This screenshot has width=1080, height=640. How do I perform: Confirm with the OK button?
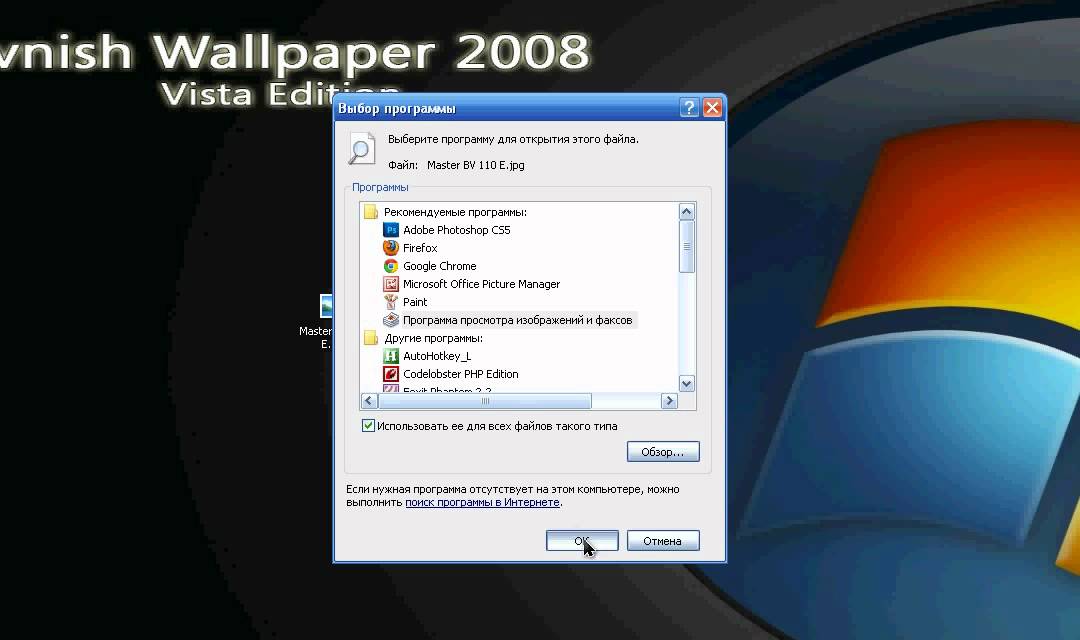[x=582, y=541]
